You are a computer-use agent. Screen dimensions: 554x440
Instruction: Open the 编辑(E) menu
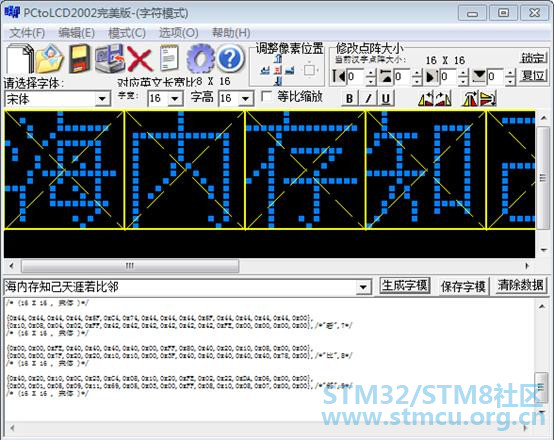tap(76, 33)
